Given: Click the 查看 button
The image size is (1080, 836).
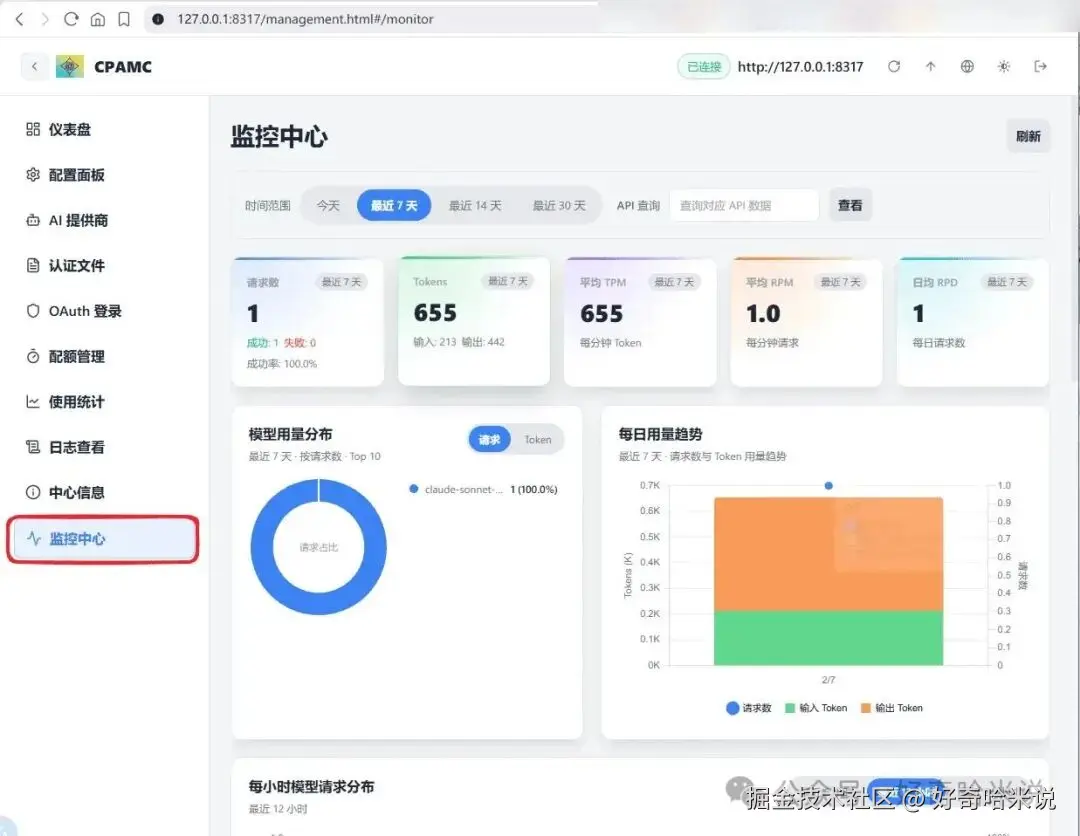Looking at the screenshot, I should coord(850,205).
